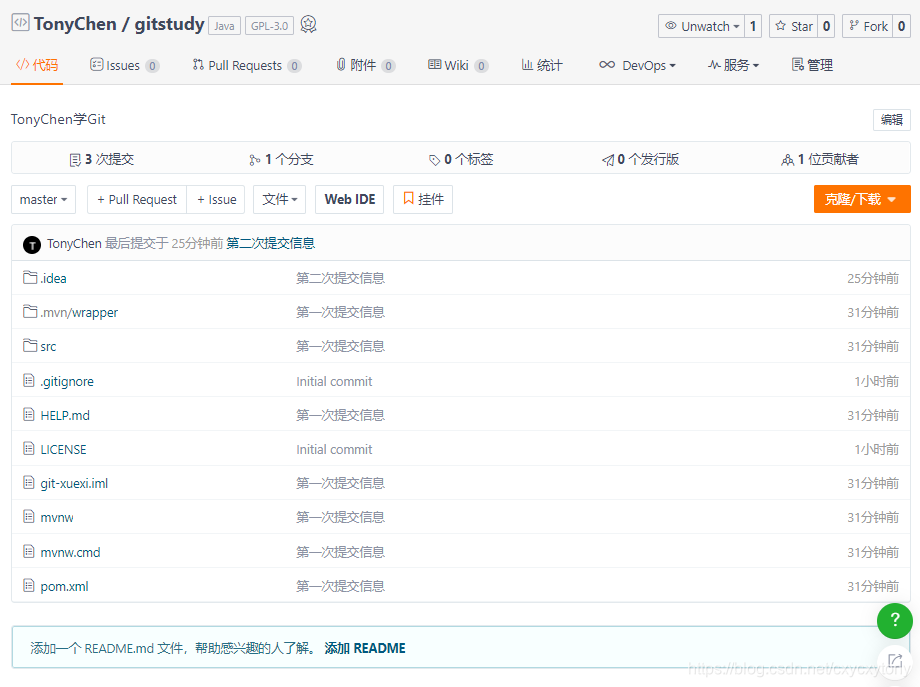Click the branch icon next to 1 个分支
Screen dimensions: 920x687
255,160
